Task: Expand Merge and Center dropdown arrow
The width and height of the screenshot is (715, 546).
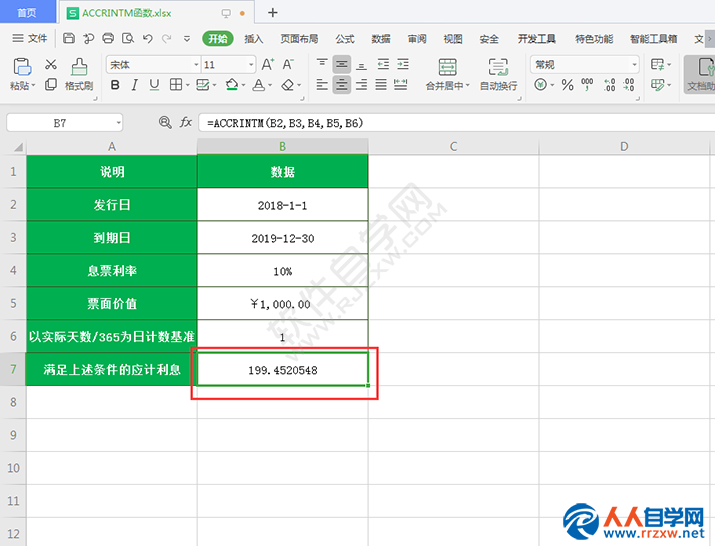Action: point(467,86)
